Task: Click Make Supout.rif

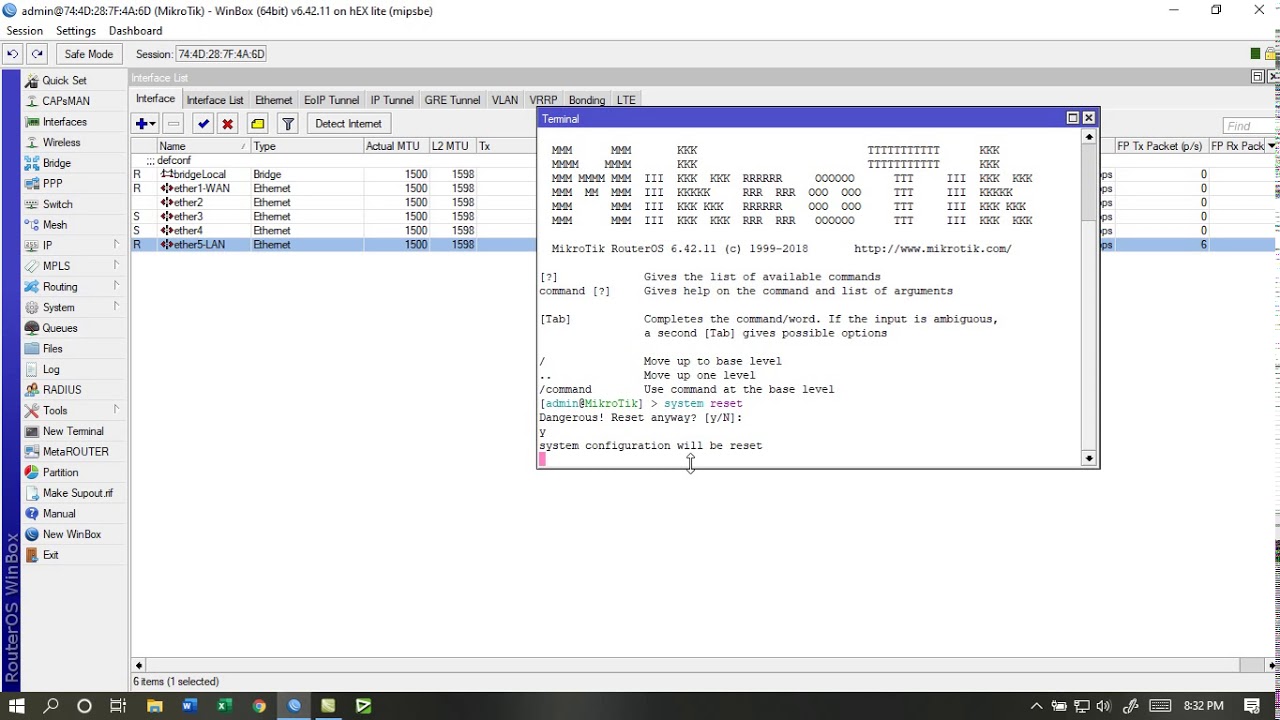Action: (75, 493)
